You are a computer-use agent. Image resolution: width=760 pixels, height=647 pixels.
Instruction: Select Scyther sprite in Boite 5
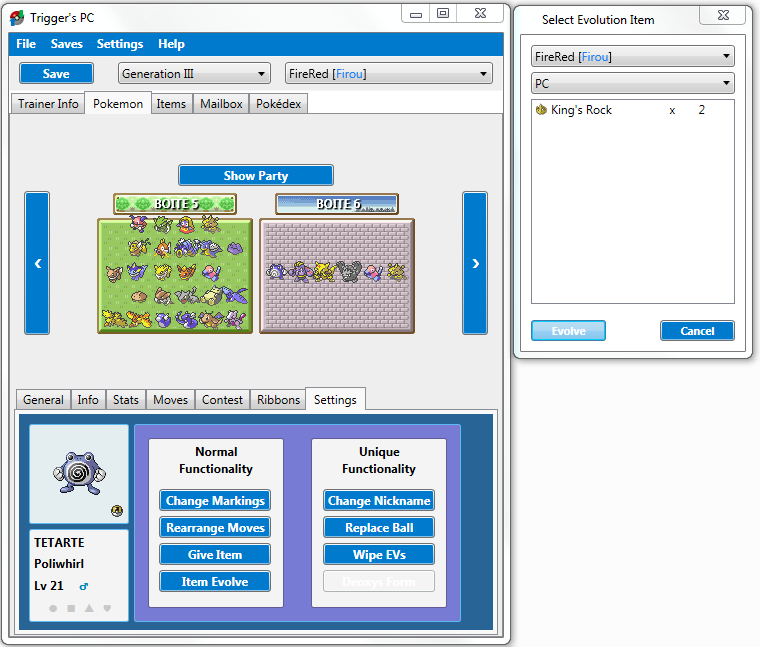coord(163,224)
